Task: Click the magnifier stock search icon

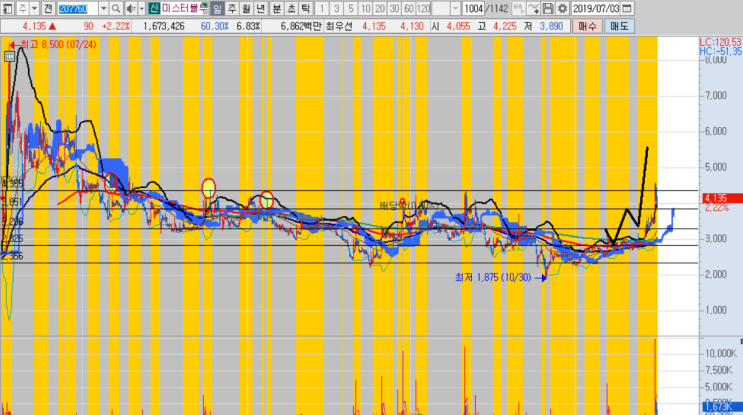Action: pyautogui.click(x=116, y=8)
